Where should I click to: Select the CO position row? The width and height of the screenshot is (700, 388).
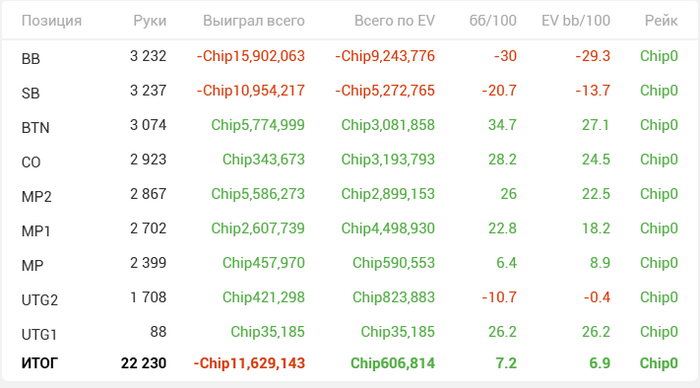350,160
